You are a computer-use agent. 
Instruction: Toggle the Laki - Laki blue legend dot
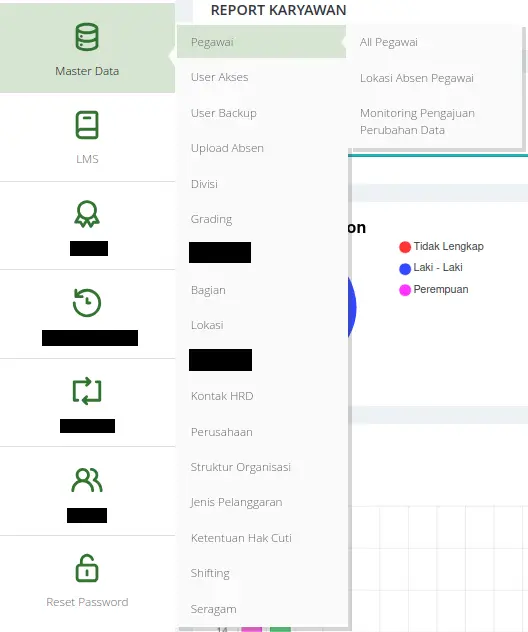[405, 268]
